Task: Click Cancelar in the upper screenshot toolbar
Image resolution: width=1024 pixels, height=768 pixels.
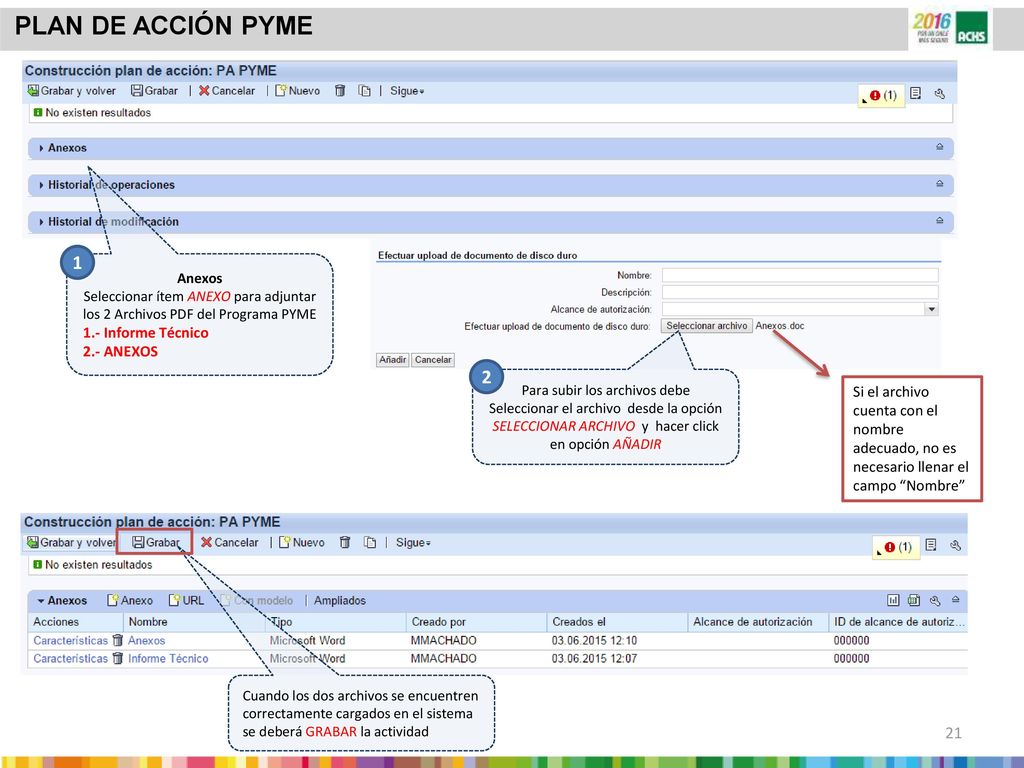Action: click(227, 91)
